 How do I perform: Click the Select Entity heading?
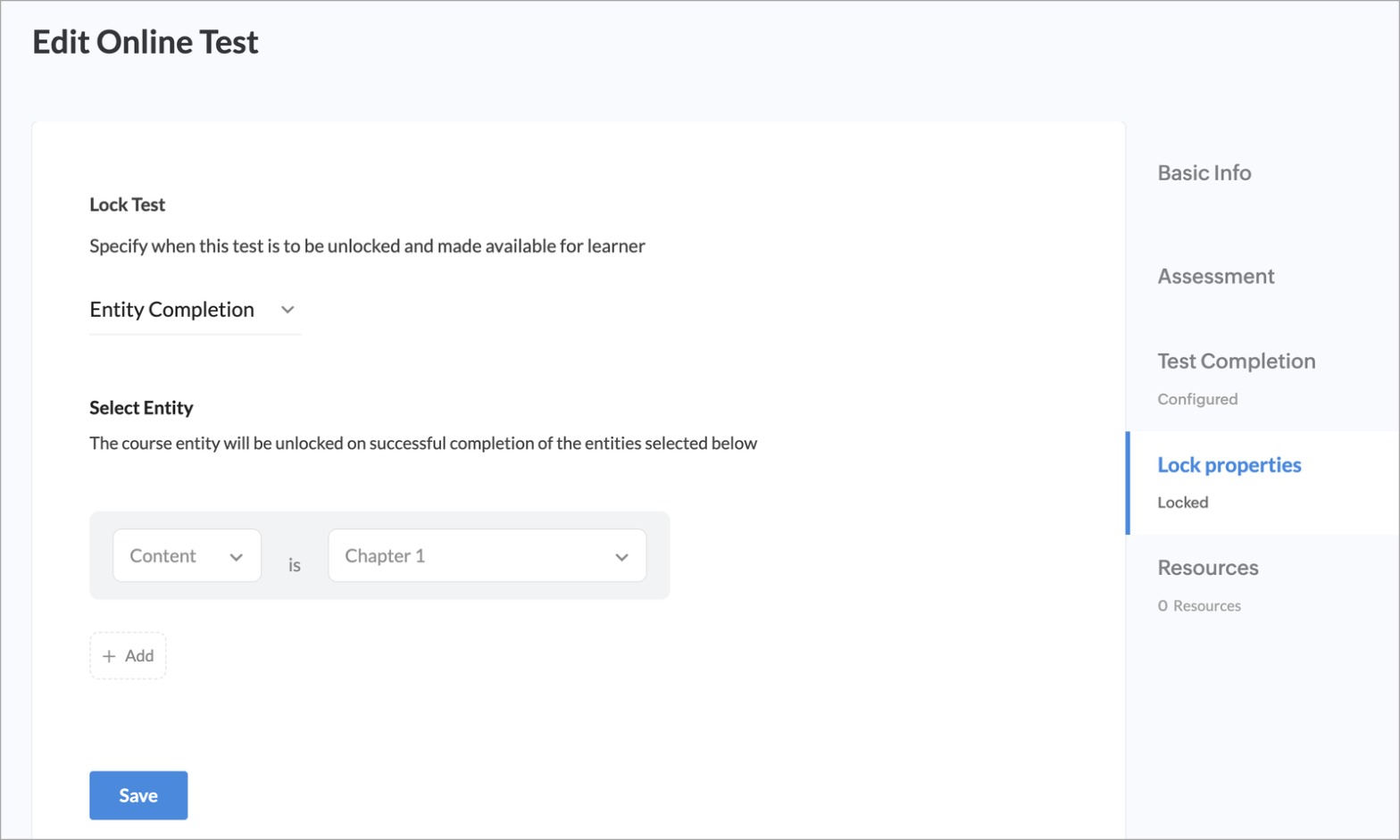(141, 408)
